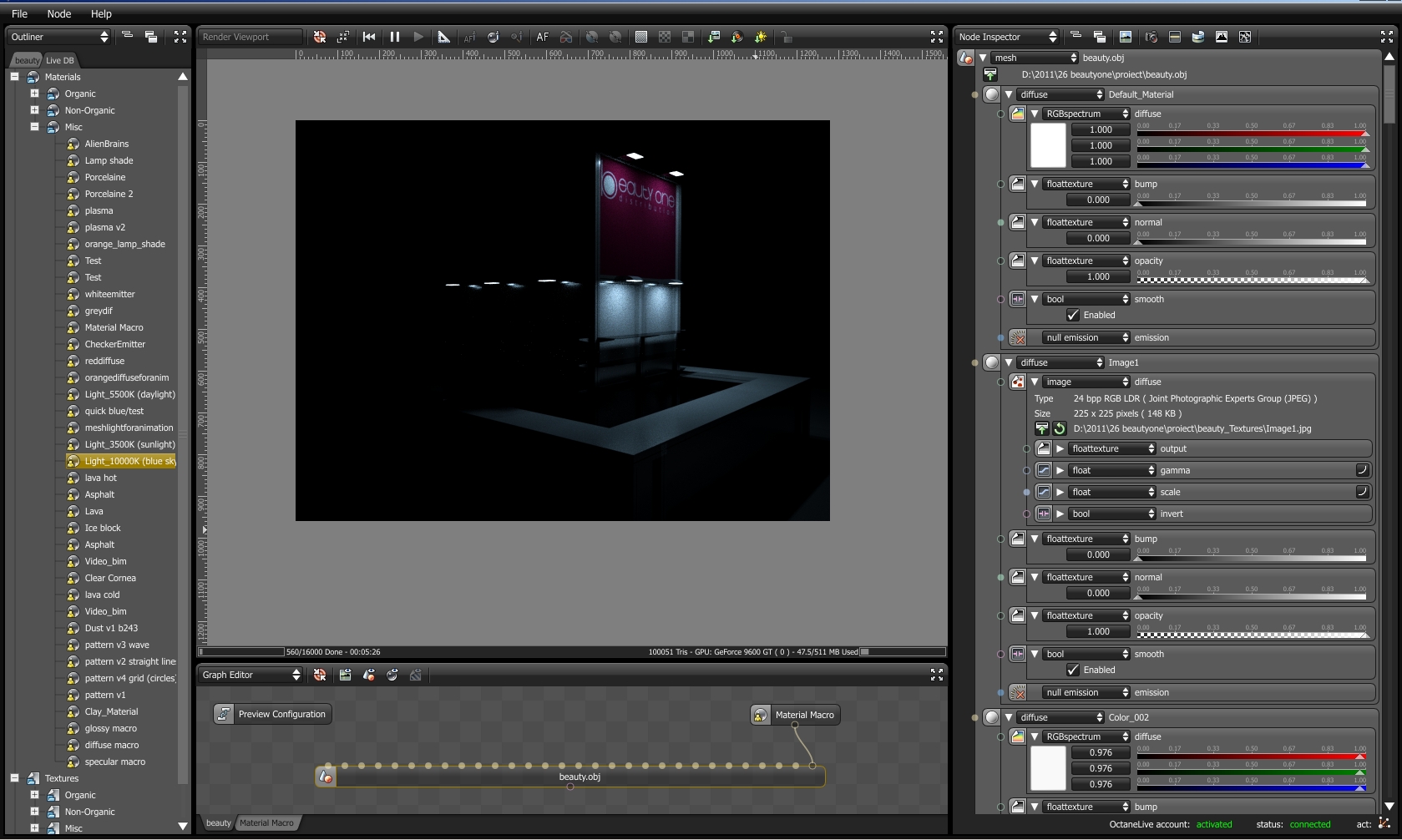This screenshot has width=1402, height=840.
Task: Click the beauty.obj mesh node icon
Action: (326, 777)
